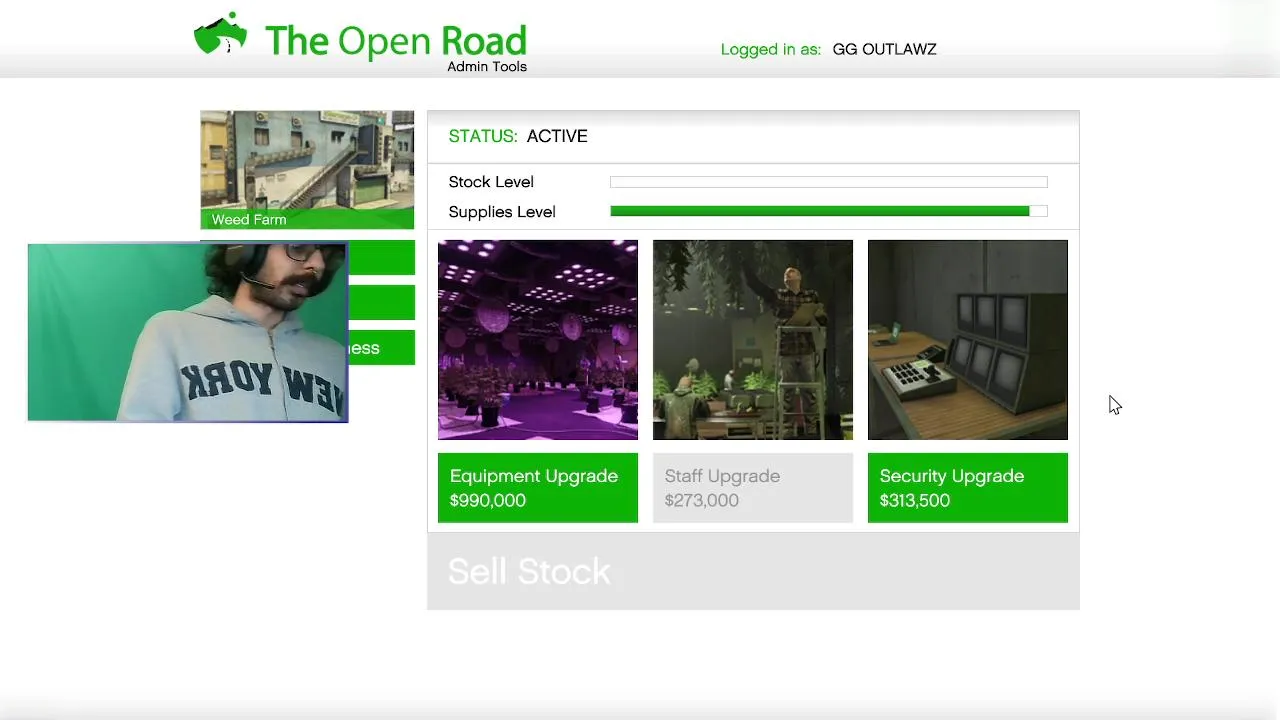Buy the Equipment Upgrade for $990,000

[x=538, y=488]
